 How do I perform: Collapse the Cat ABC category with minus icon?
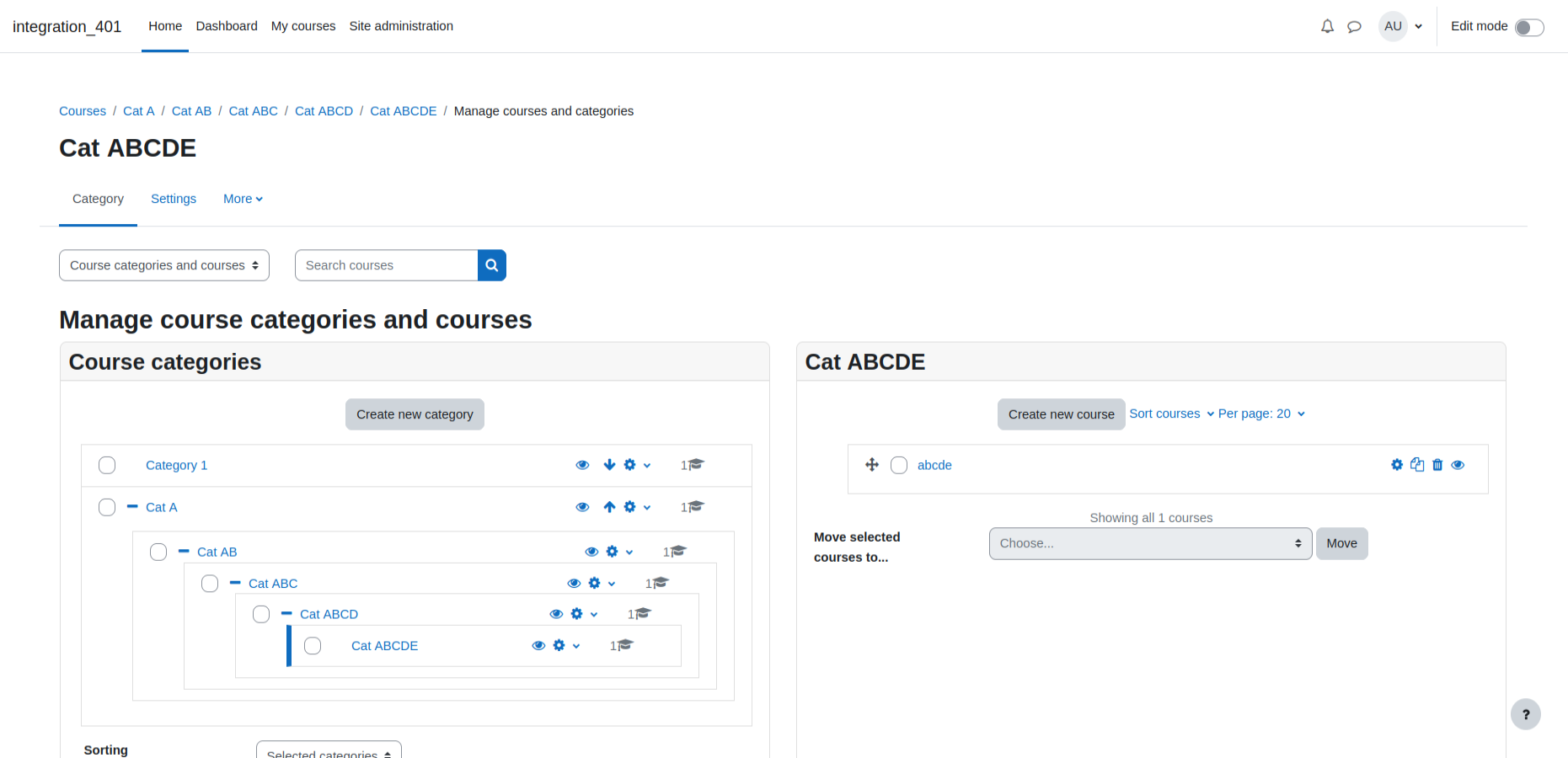point(235,582)
